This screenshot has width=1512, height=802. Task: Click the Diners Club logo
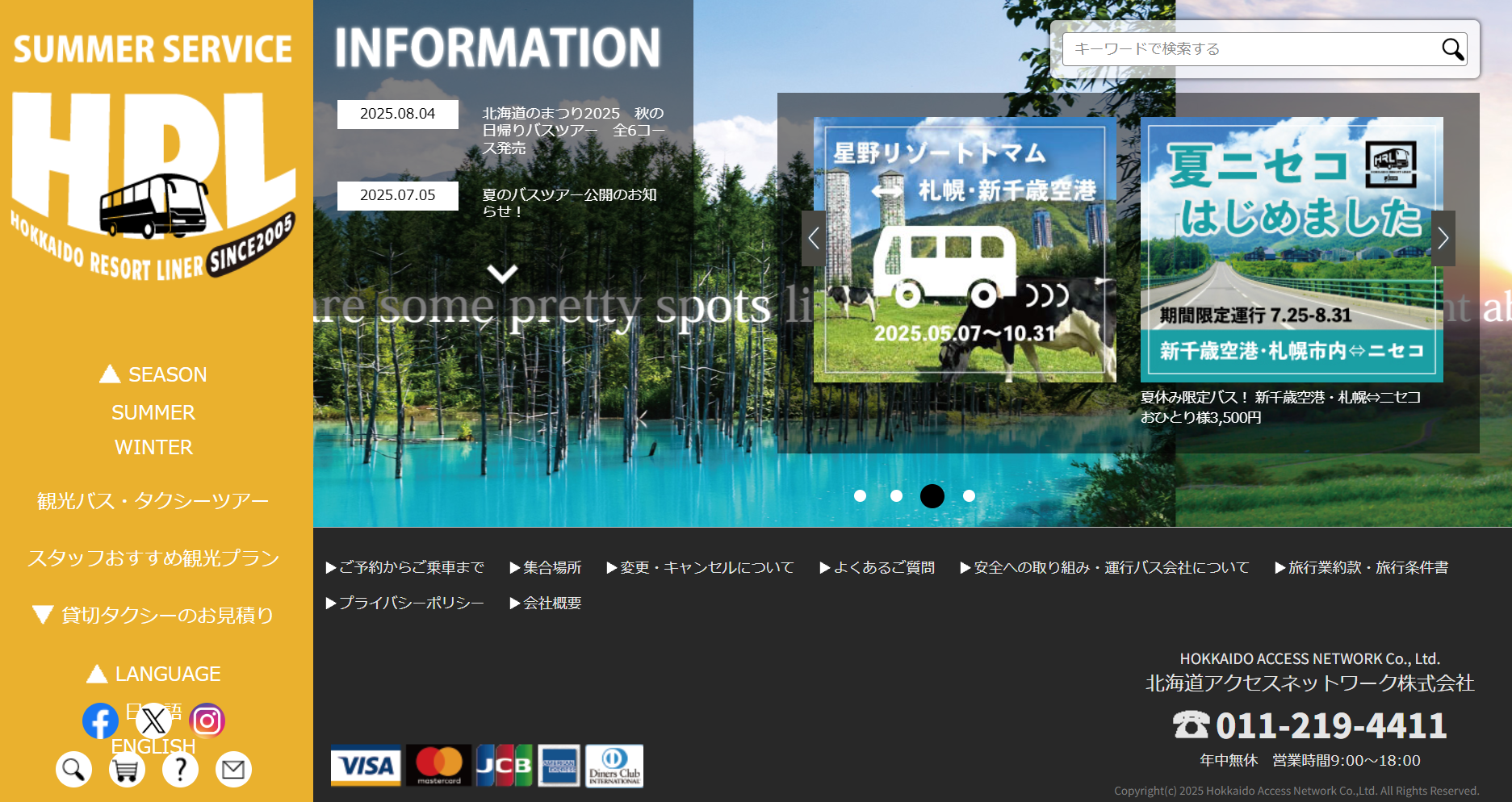(x=614, y=765)
